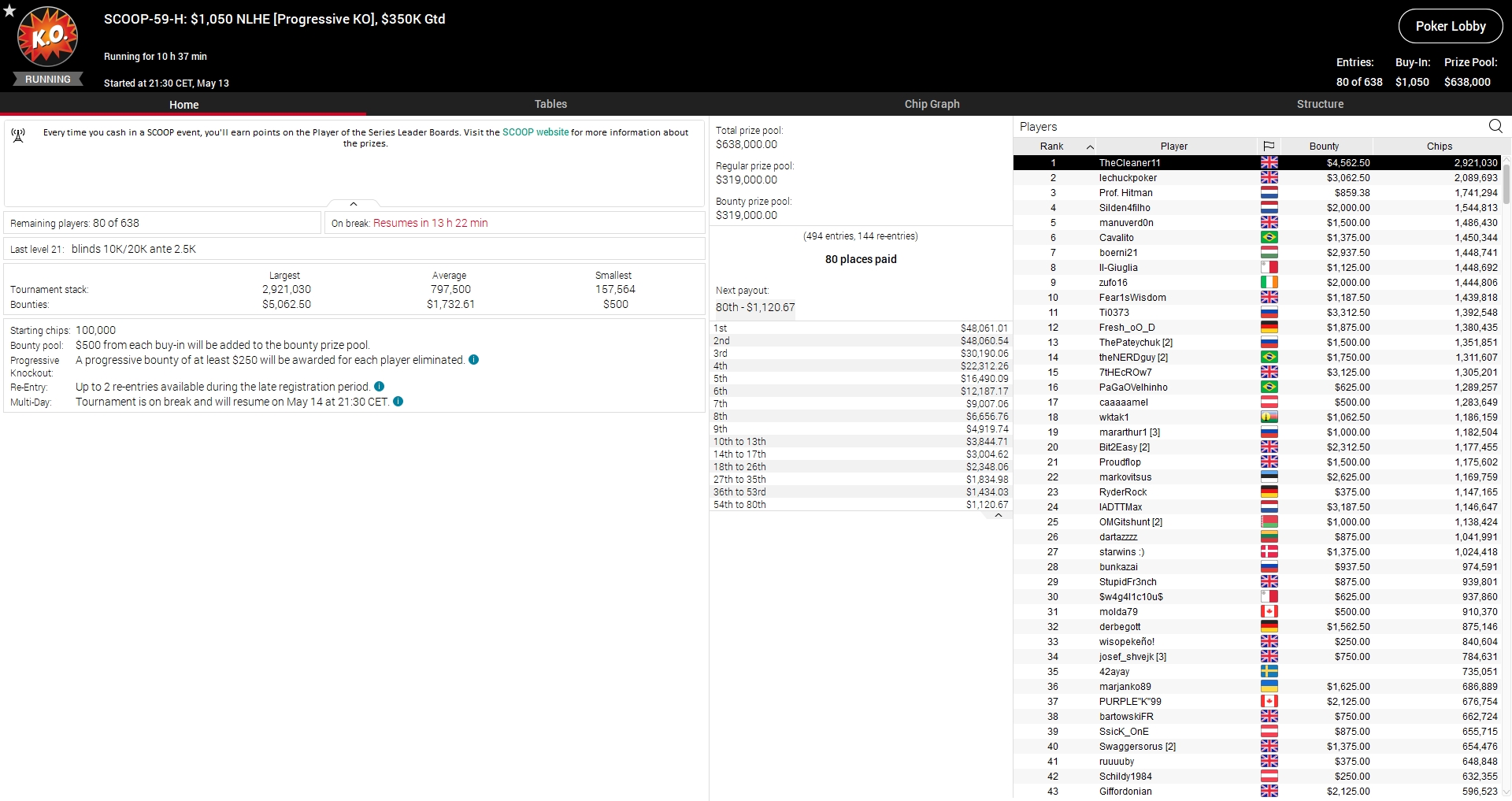This screenshot has height=801, width=1512.
Task: Click the flag column header icon
Action: pyautogui.click(x=1269, y=146)
